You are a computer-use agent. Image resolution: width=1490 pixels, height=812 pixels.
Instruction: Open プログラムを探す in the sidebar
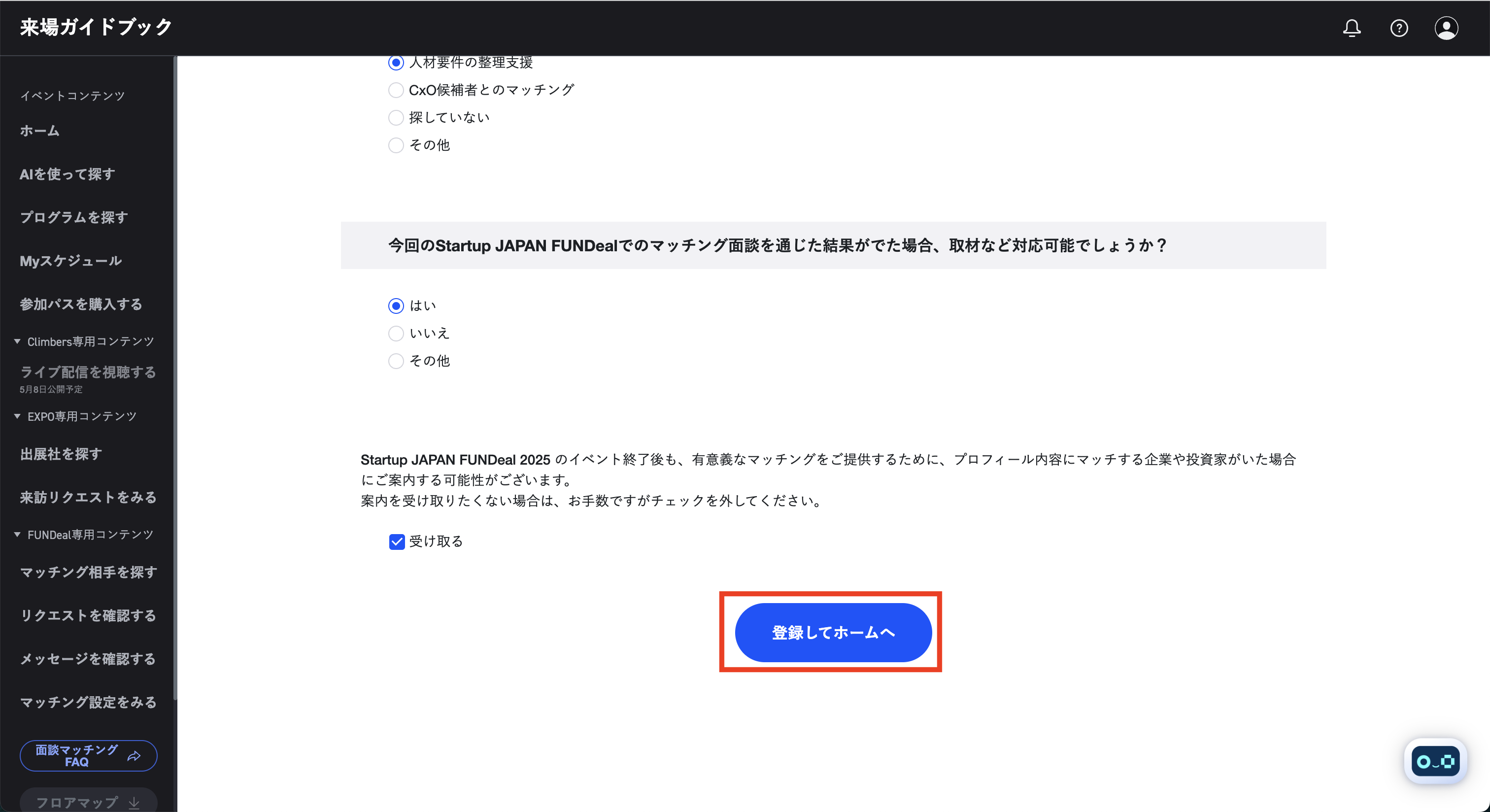coord(74,217)
